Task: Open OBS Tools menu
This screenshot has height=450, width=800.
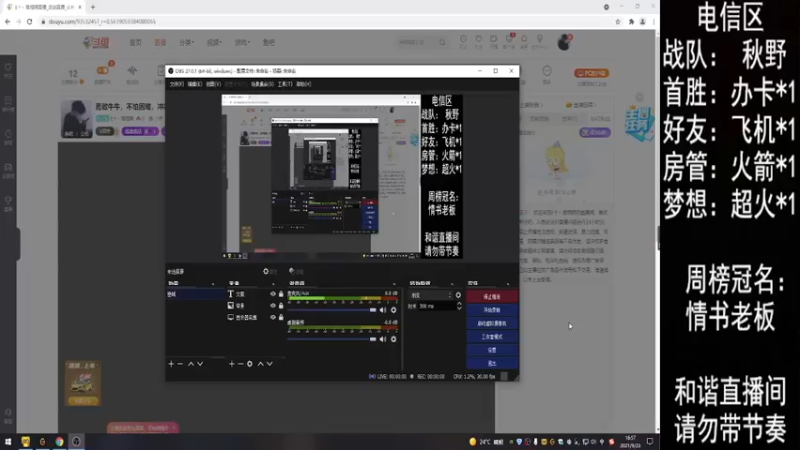Action: 285,84
